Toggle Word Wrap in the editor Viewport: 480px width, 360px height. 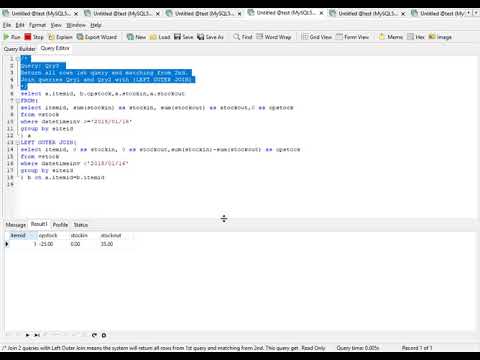[274, 37]
